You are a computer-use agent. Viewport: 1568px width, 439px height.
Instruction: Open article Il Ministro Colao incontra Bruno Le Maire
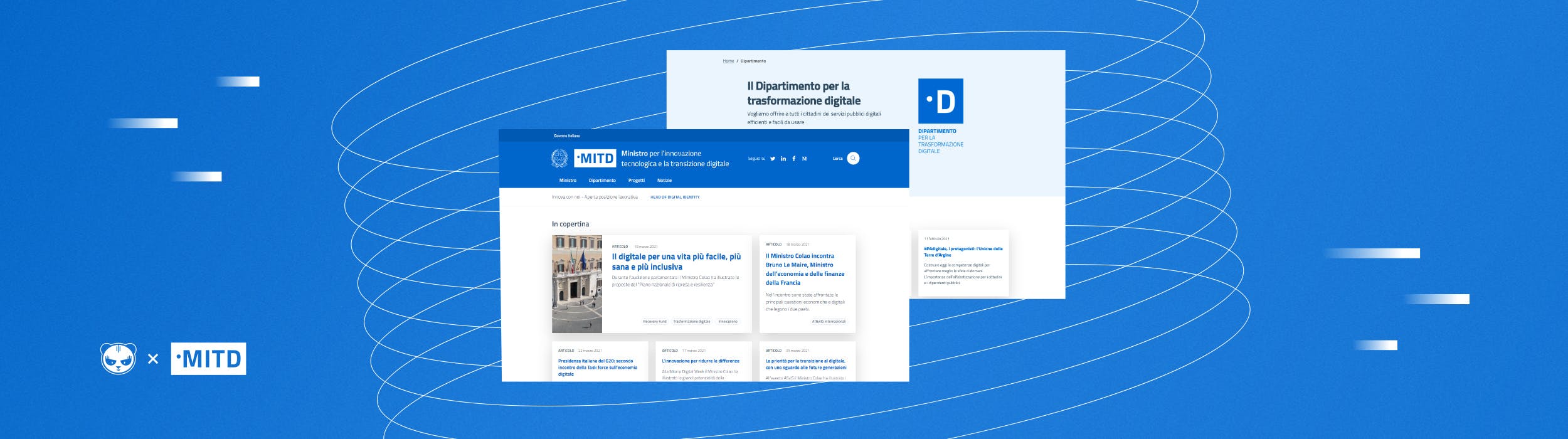(805, 270)
